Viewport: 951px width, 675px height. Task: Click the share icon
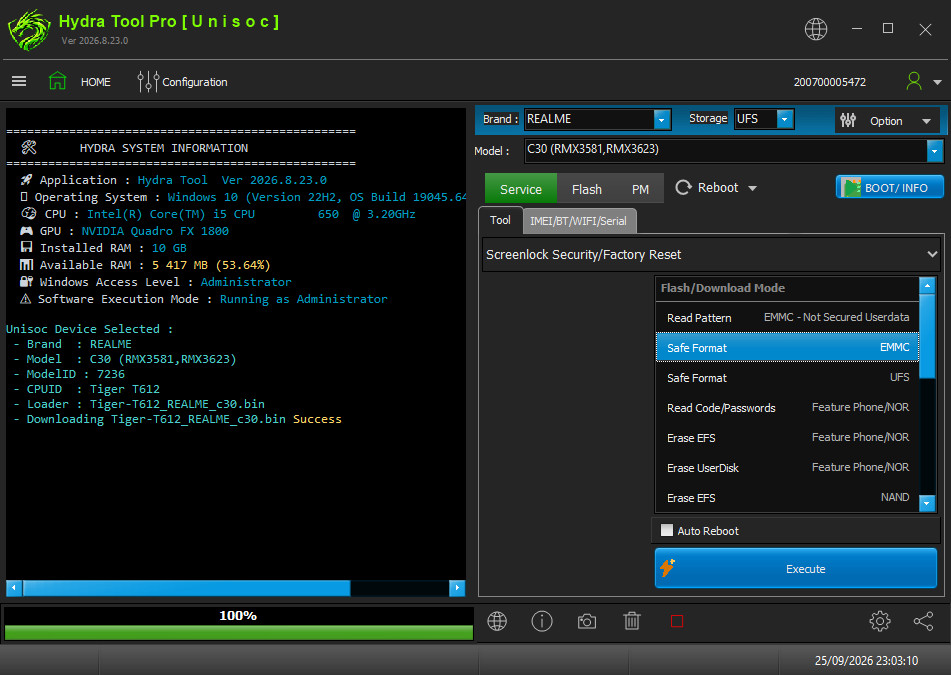[x=923, y=621]
